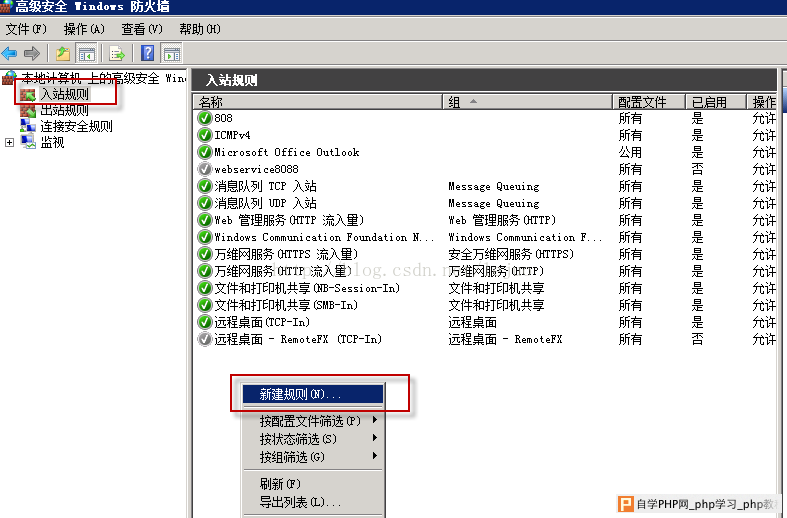Screen dimensions: 787x518
Task: Click the 名称 column header
Action: [x=318, y=102]
